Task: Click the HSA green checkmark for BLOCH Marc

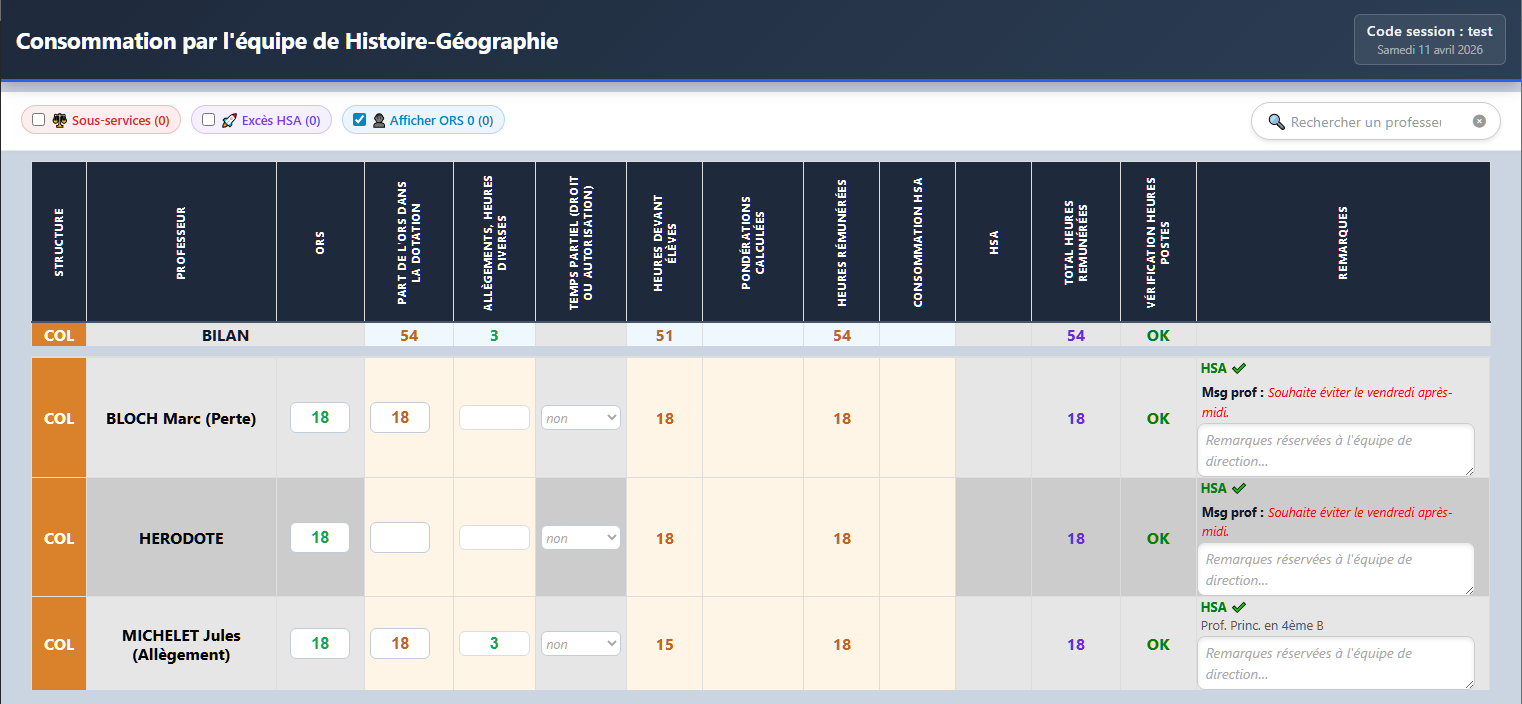Action: point(1239,368)
